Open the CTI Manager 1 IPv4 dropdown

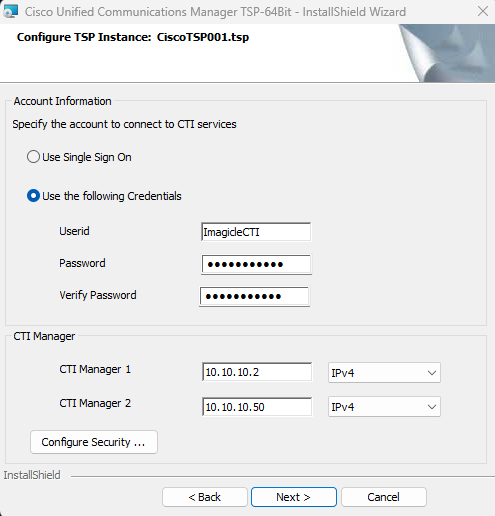tap(384, 372)
